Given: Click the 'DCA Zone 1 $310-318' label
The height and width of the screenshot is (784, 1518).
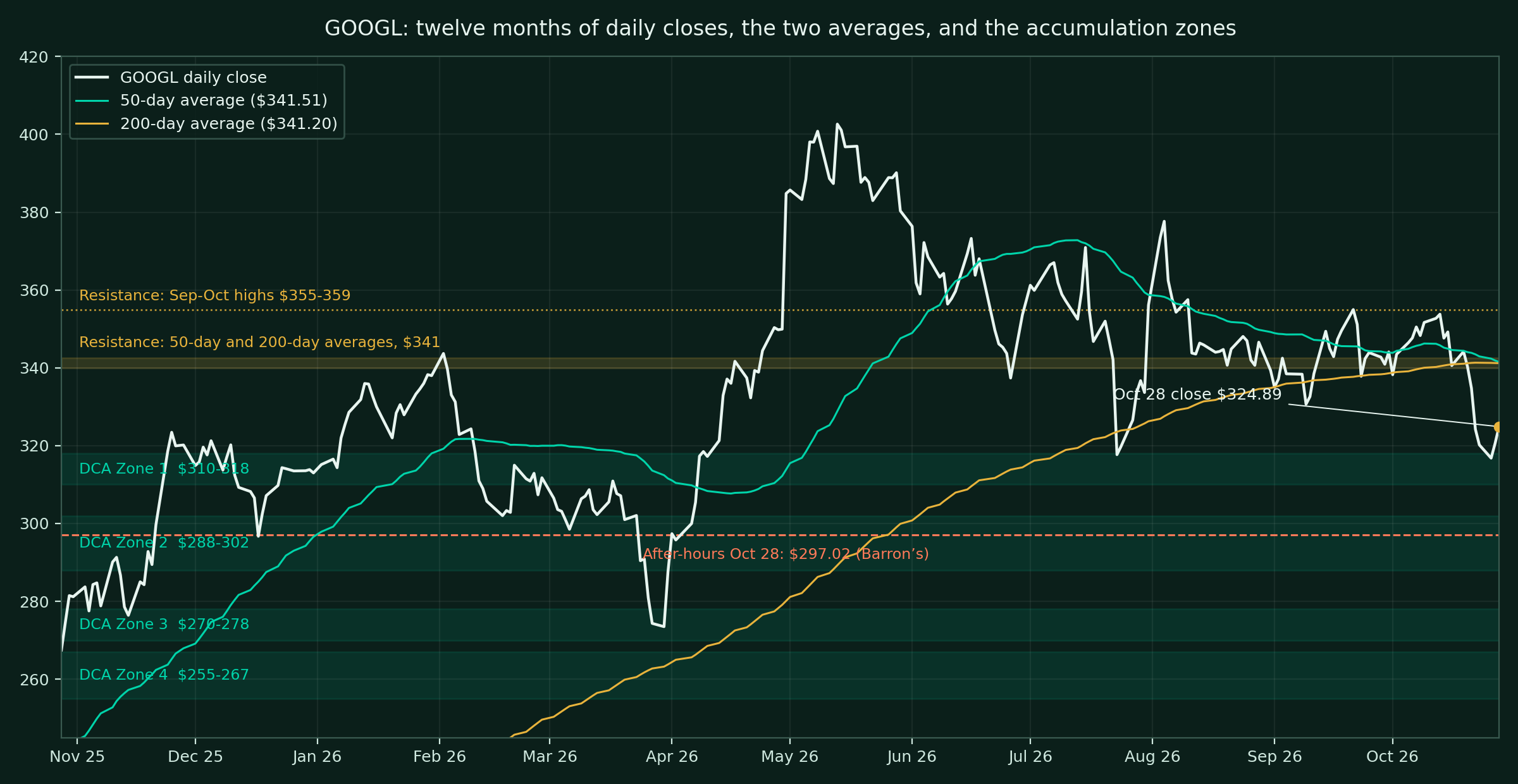Looking at the screenshot, I should 164,469.
